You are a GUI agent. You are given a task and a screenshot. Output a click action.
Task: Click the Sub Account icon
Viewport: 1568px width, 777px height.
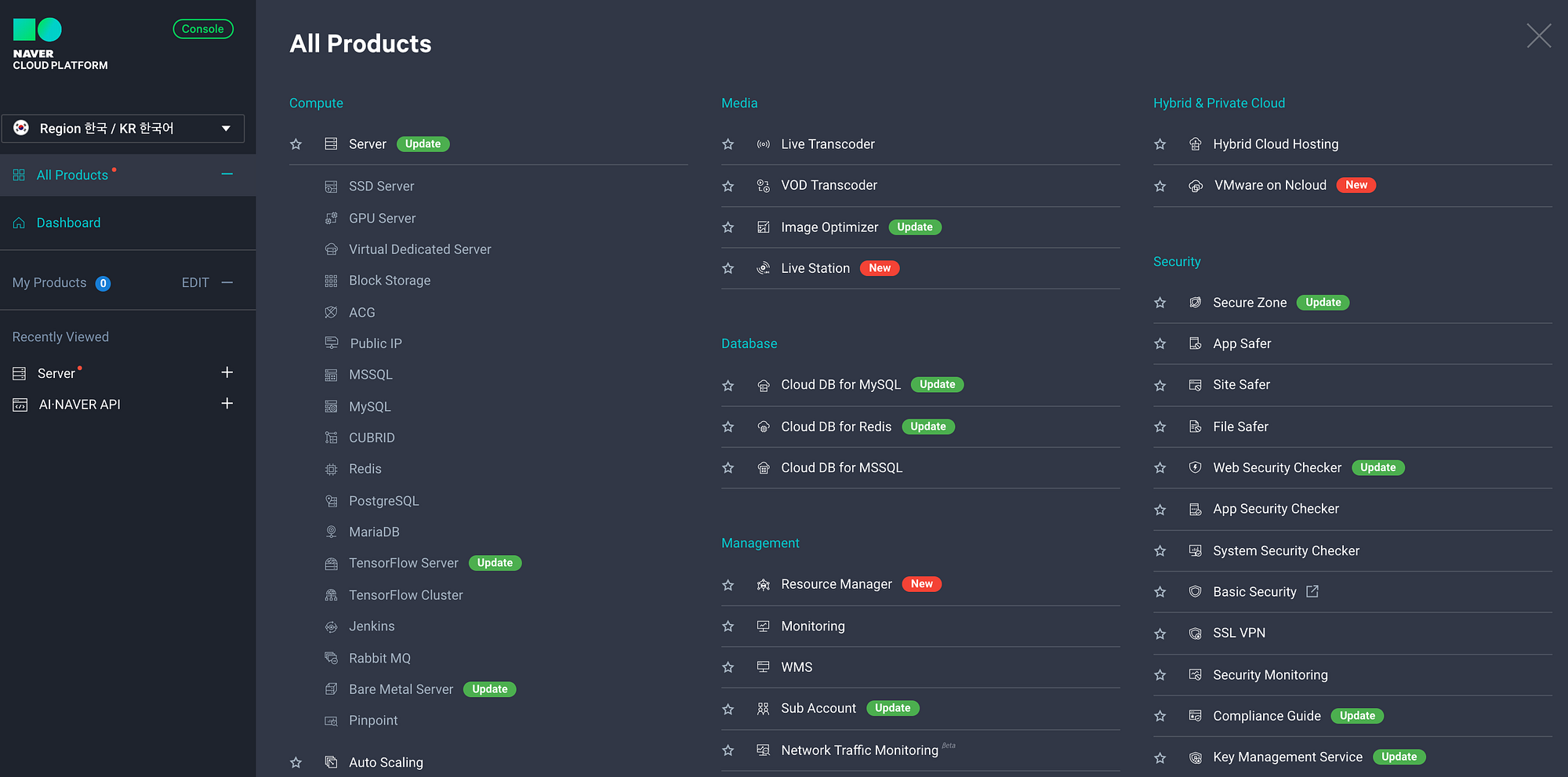[763, 709]
